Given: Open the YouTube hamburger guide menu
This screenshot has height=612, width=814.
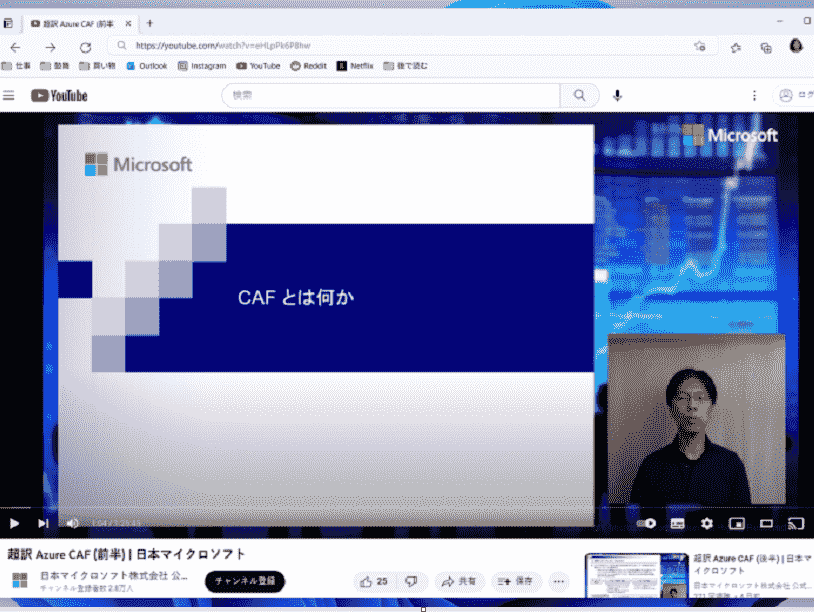Looking at the screenshot, I should click(9, 96).
